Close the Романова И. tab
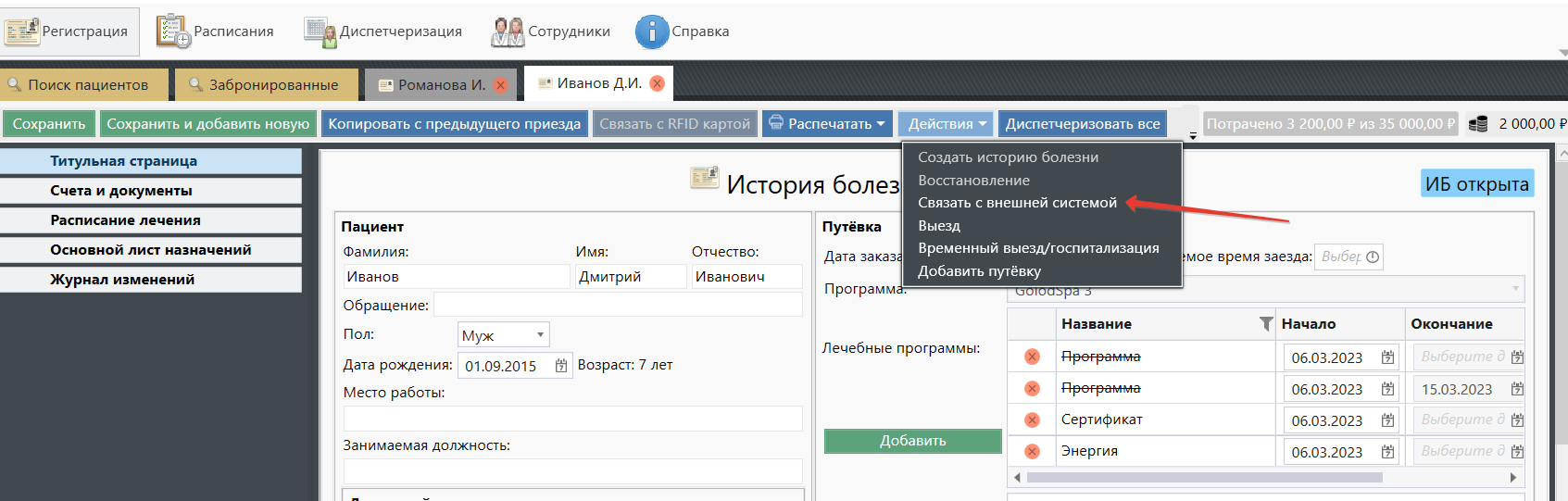The width and height of the screenshot is (1568, 501). pos(501,85)
